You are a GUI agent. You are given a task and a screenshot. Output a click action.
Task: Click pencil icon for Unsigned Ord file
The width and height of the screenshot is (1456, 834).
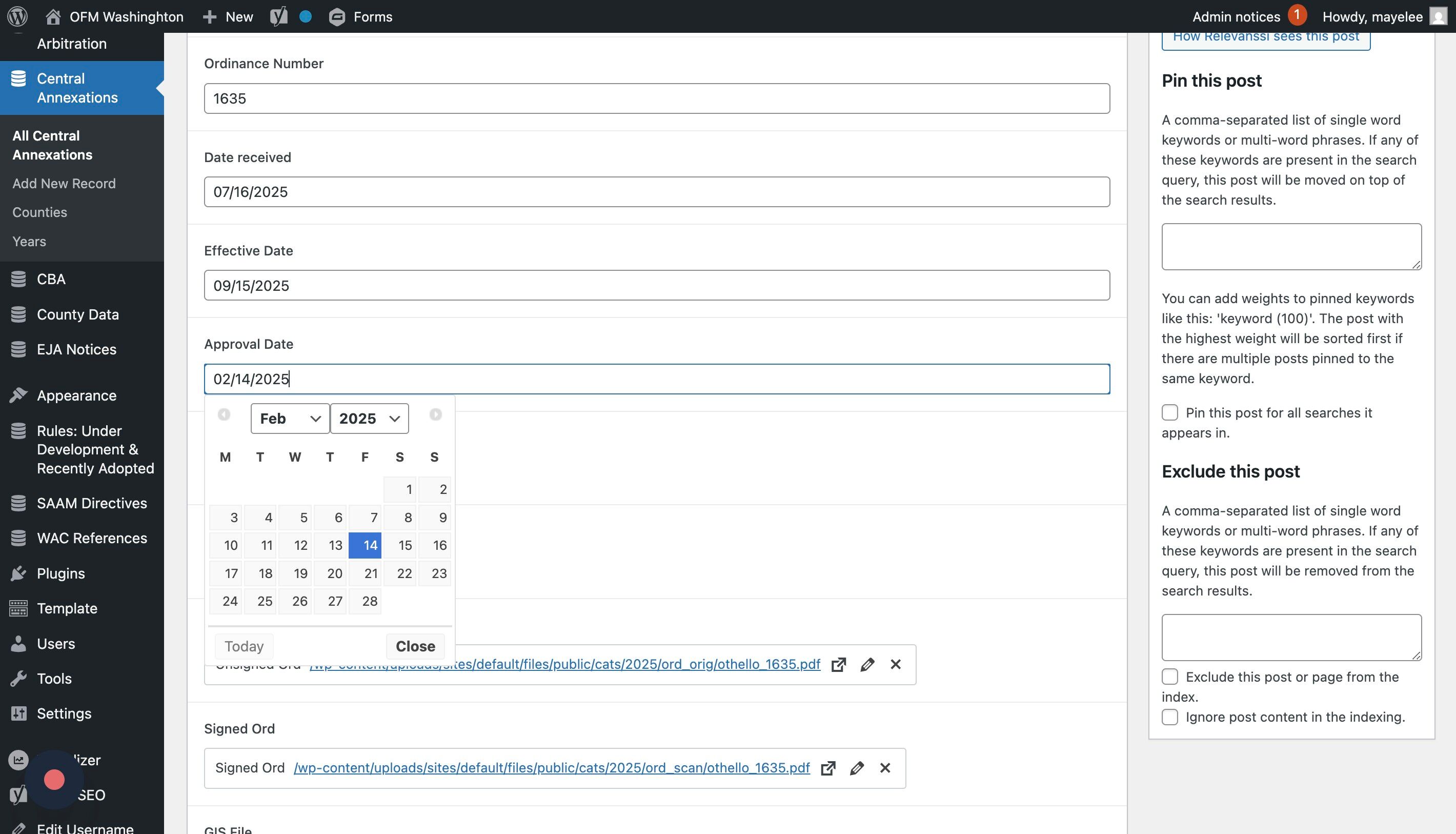coord(867,664)
